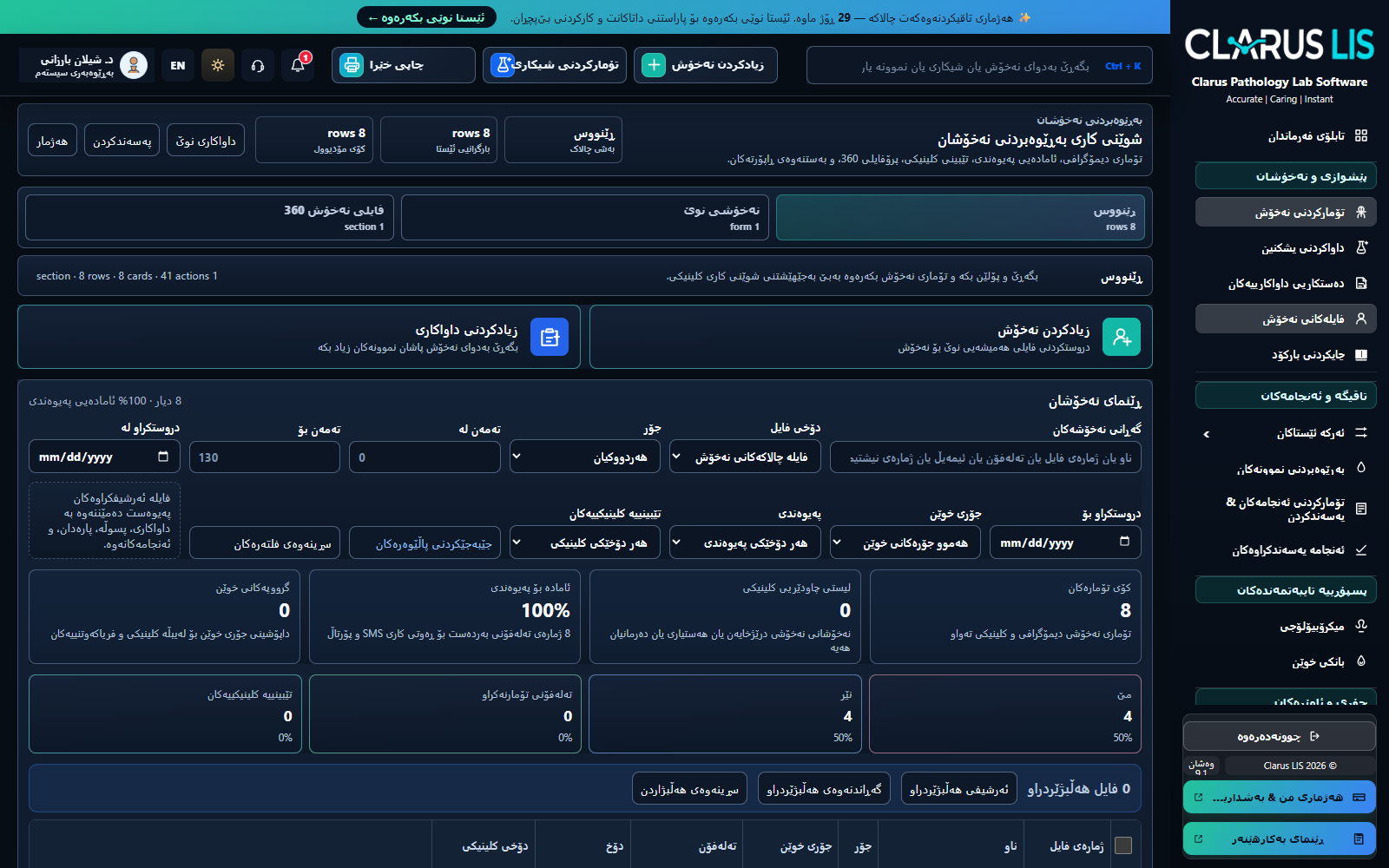Click the flask icon in تۆمارکردنی شیکاری
This screenshot has height=868, width=1389.
(503, 65)
